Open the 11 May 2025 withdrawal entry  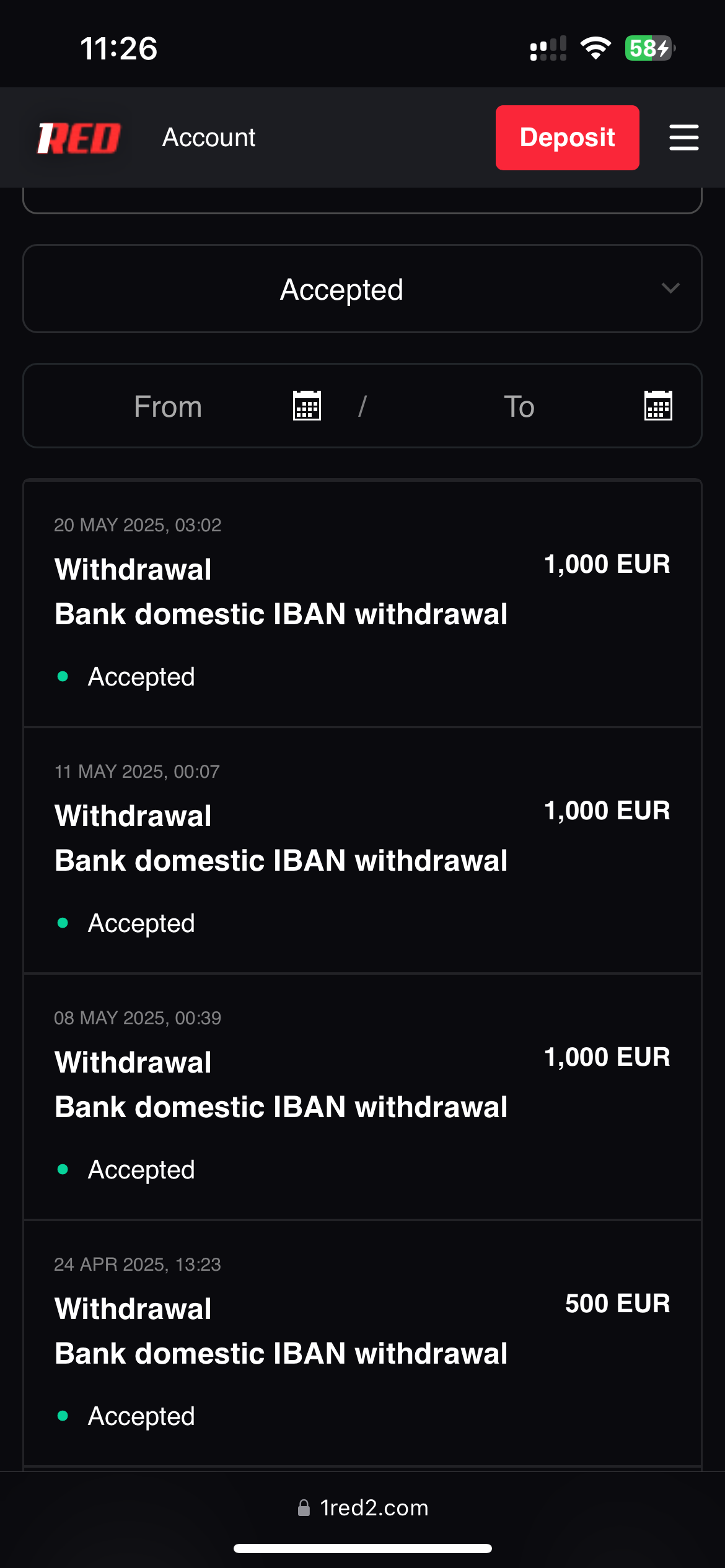click(362, 850)
